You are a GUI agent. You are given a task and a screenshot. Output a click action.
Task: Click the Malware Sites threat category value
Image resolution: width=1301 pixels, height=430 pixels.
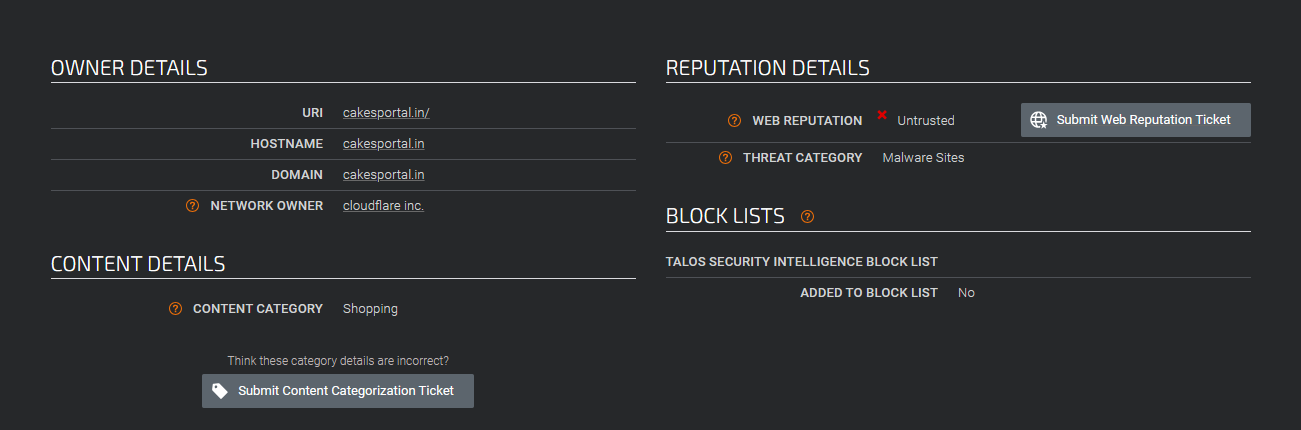click(x=923, y=158)
